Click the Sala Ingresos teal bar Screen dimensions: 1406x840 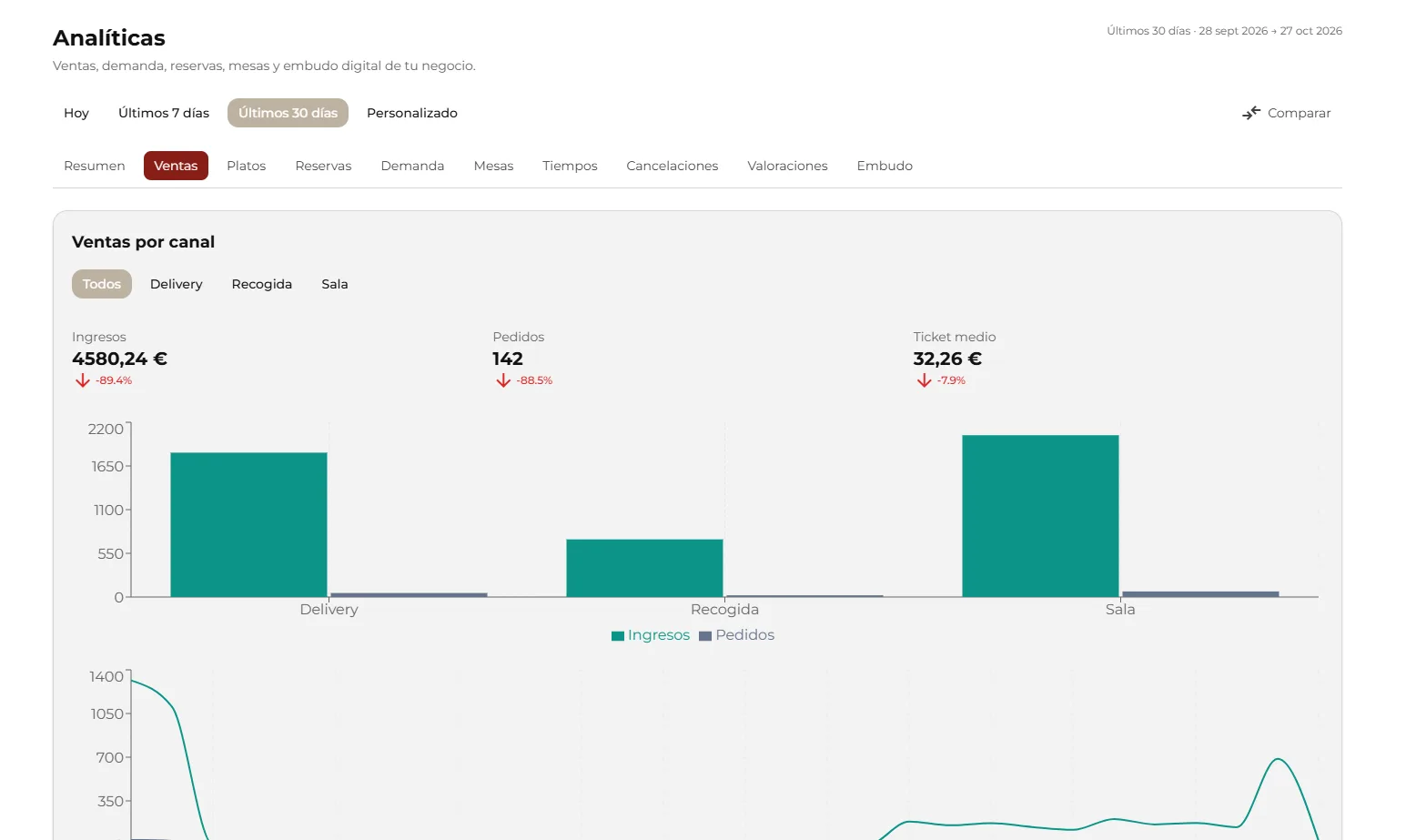click(x=1040, y=516)
